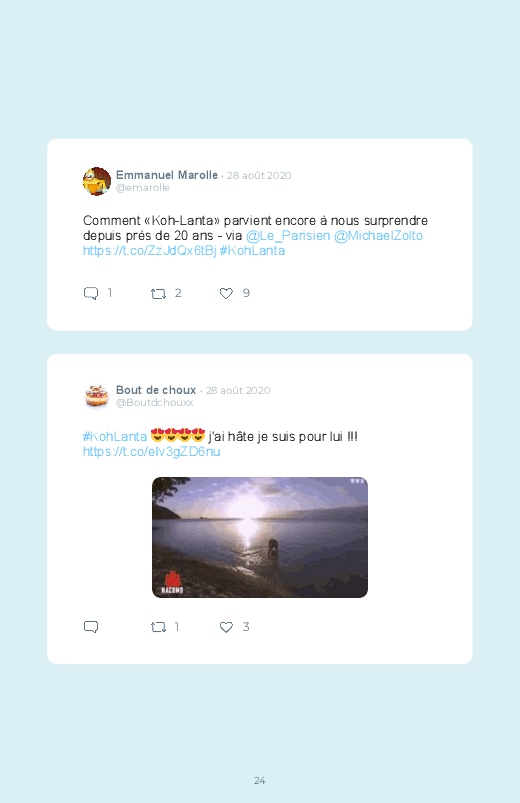Screen dimensions: 520x803
Task: Click the reply icon on Emmanuel Marolle's tweet
Action: pos(91,293)
